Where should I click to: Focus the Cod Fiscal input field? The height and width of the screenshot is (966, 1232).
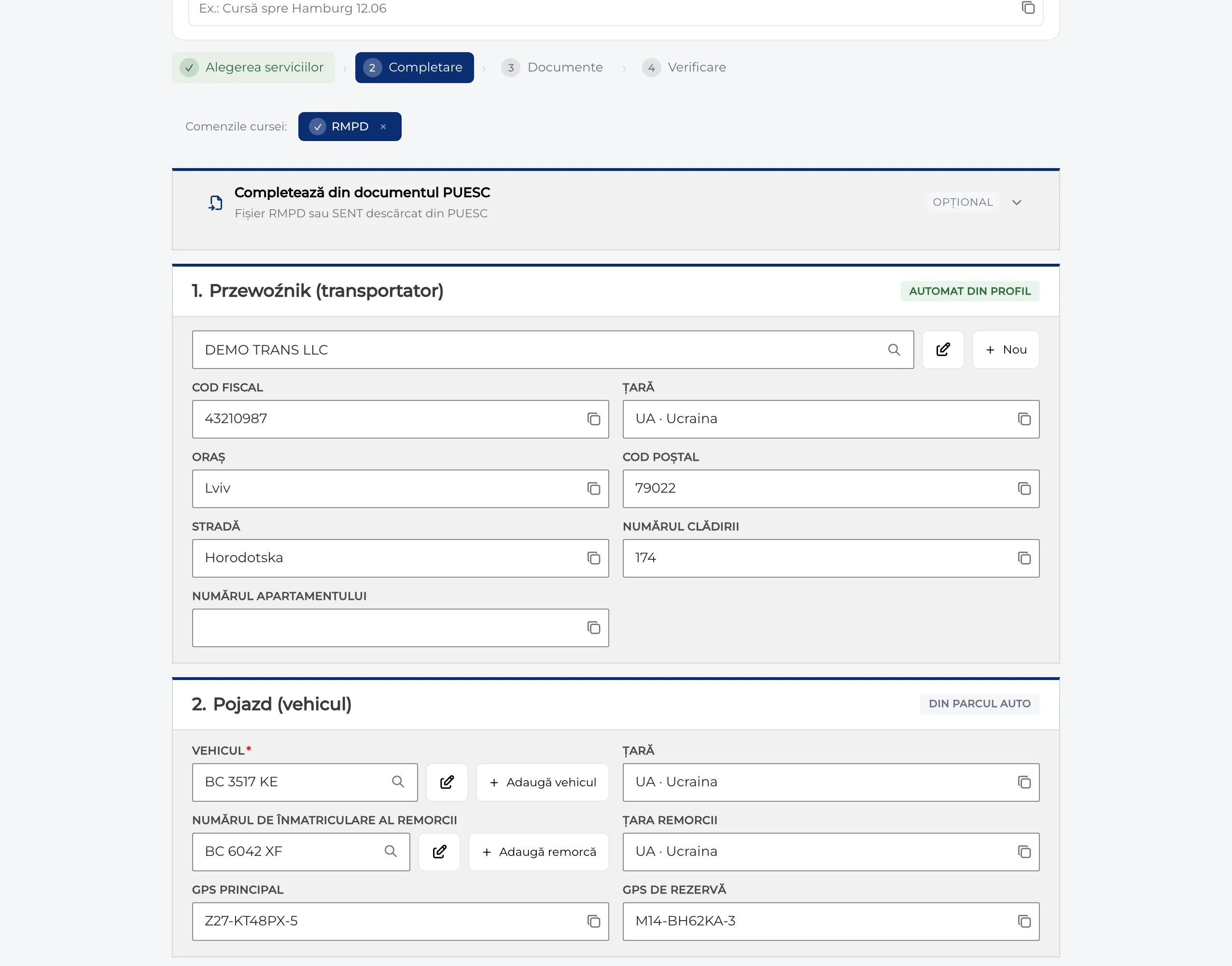pyautogui.click(x=400, y=419)
